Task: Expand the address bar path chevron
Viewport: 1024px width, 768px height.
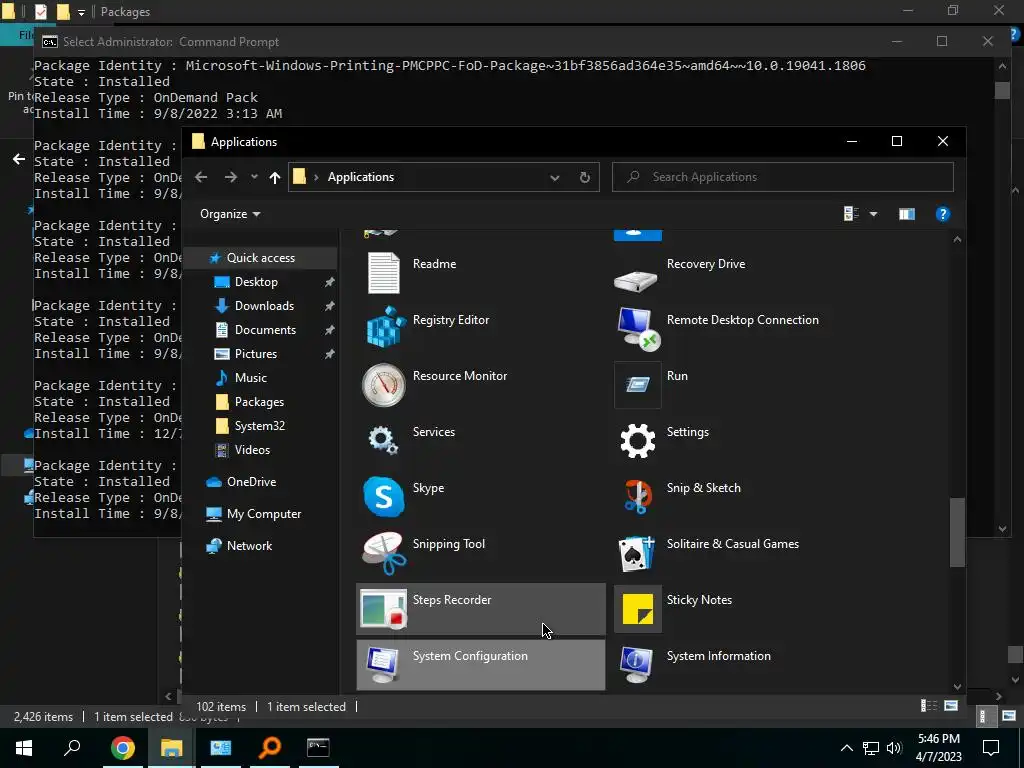Action: pos(316,177)
